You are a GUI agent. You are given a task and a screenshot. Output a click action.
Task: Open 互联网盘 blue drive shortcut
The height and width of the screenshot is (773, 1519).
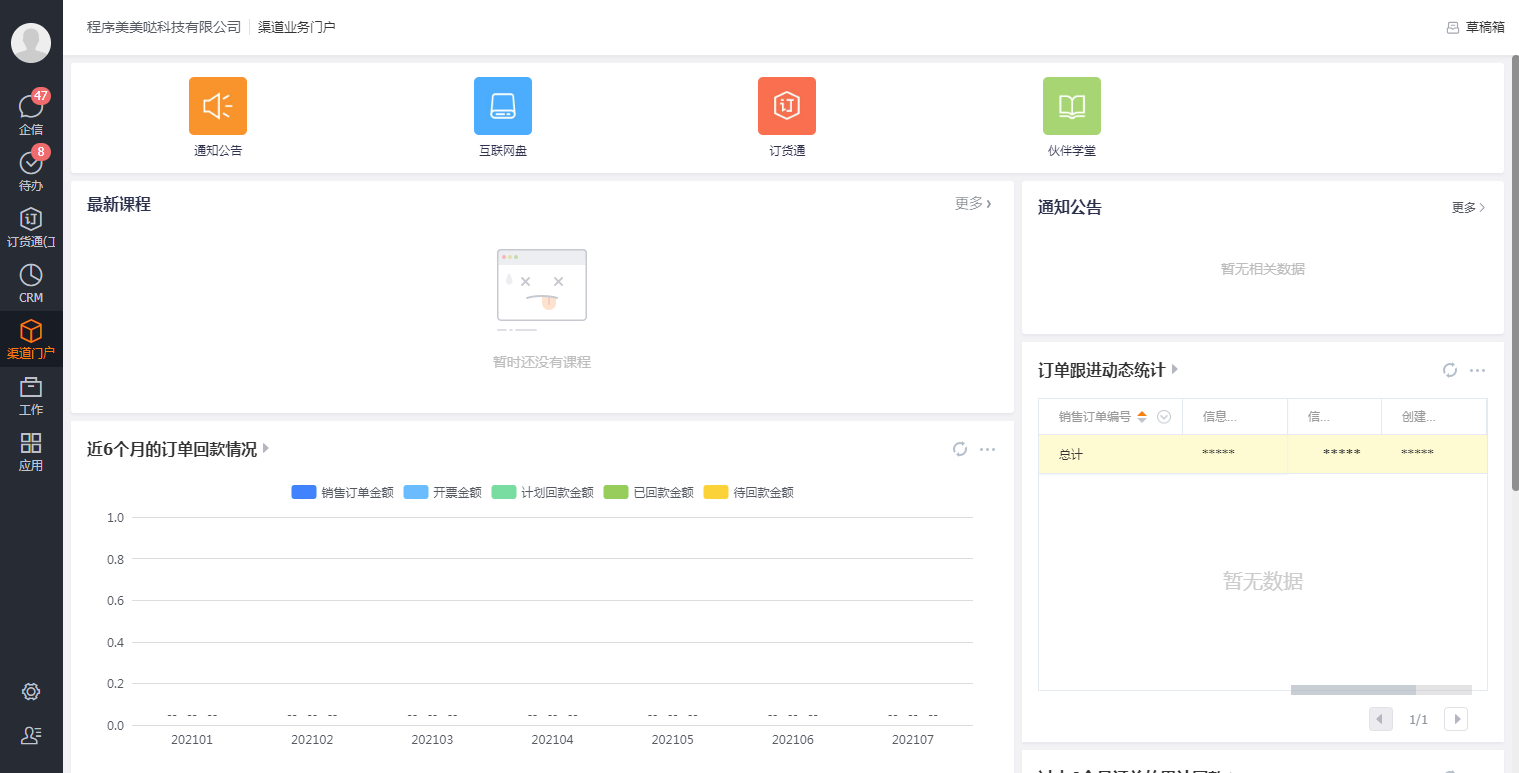(x=503, y=106)
